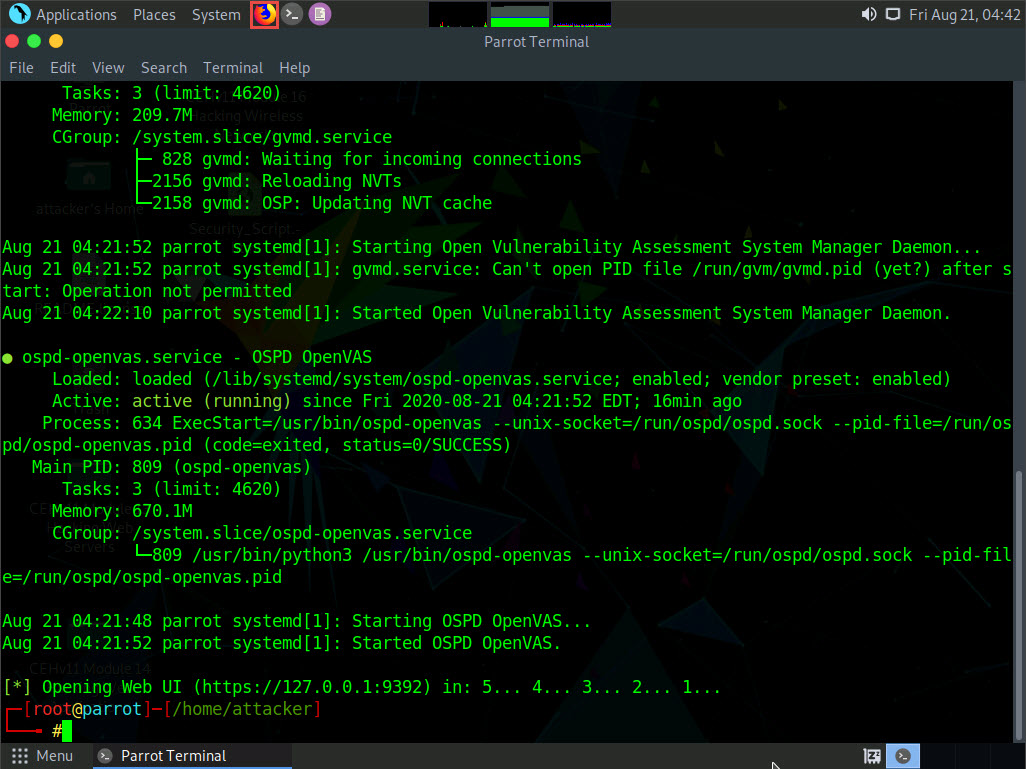Screen dimensions: 1026x769
Task: Click the terminal workspace icon bottom right
Action: coord(903,756)
